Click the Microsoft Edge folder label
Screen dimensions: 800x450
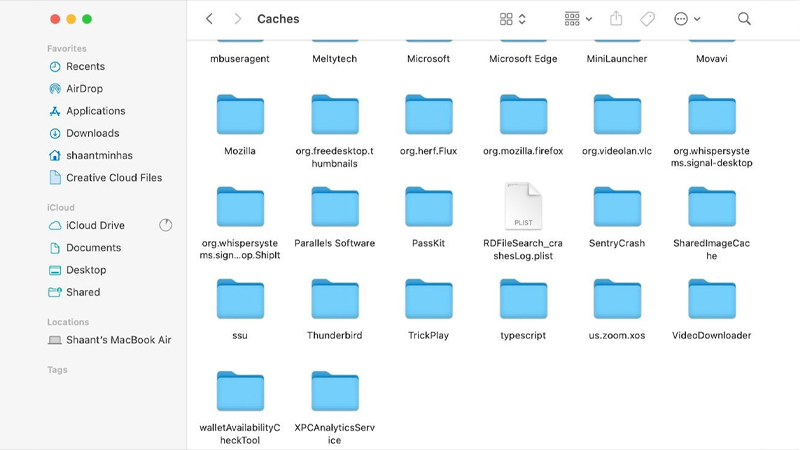(x=523, y=59)
